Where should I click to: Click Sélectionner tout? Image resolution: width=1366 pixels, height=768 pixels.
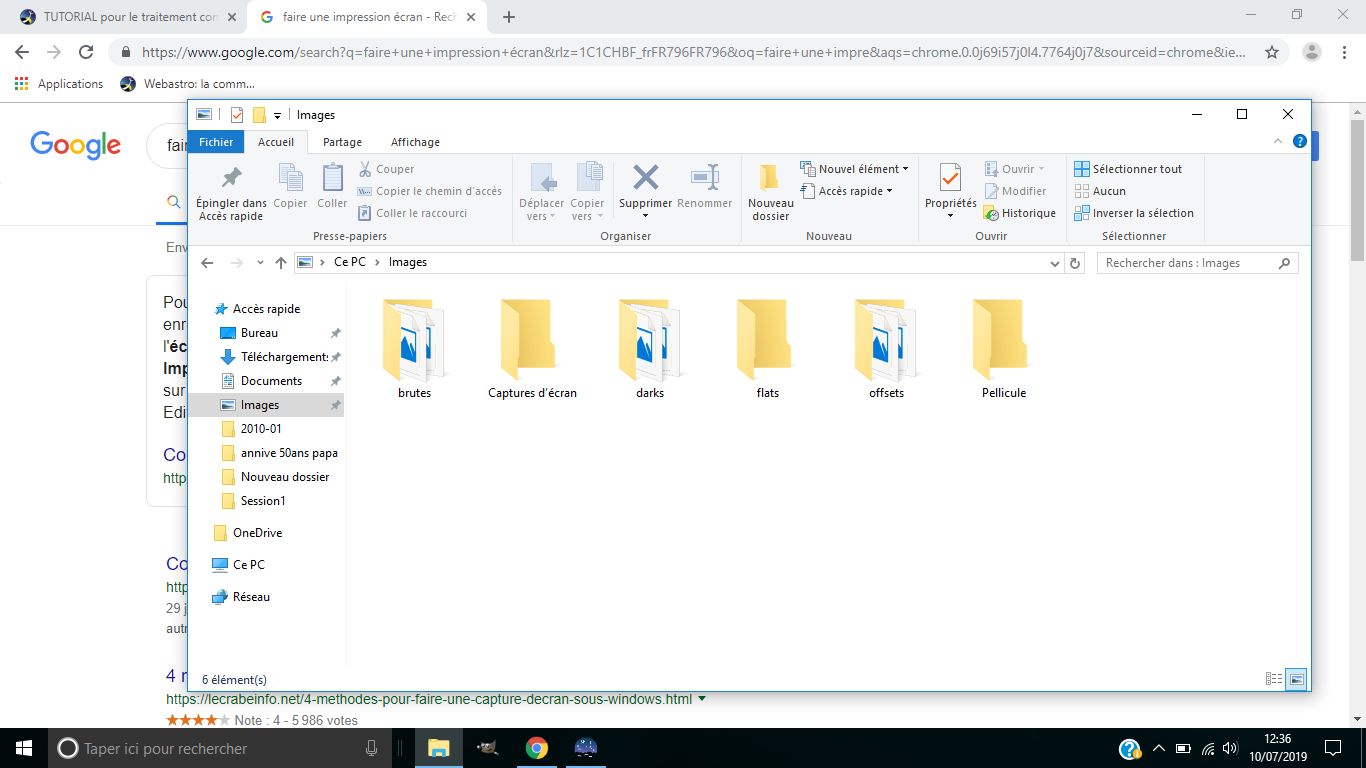pyautogui.click(x=1128, y=169)
